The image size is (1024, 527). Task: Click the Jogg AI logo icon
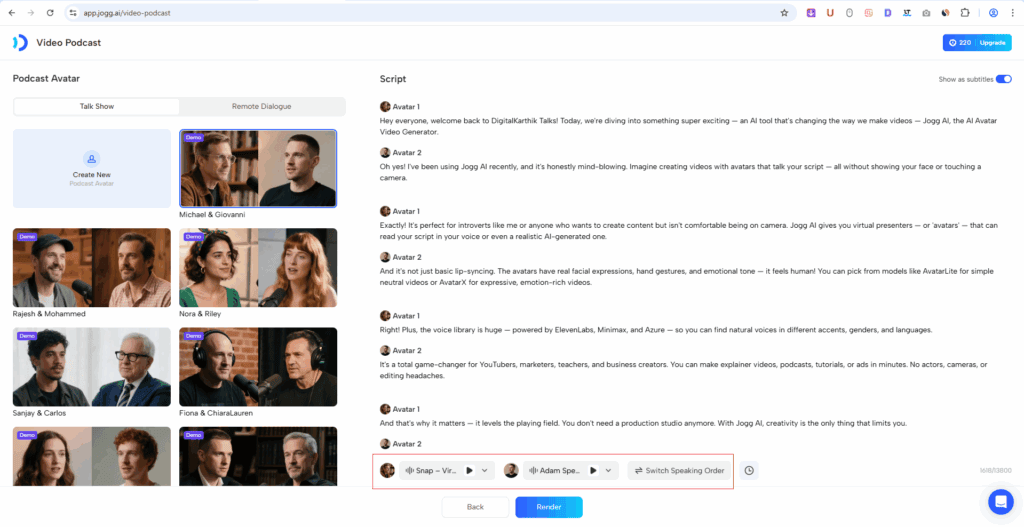pos(20,43)
